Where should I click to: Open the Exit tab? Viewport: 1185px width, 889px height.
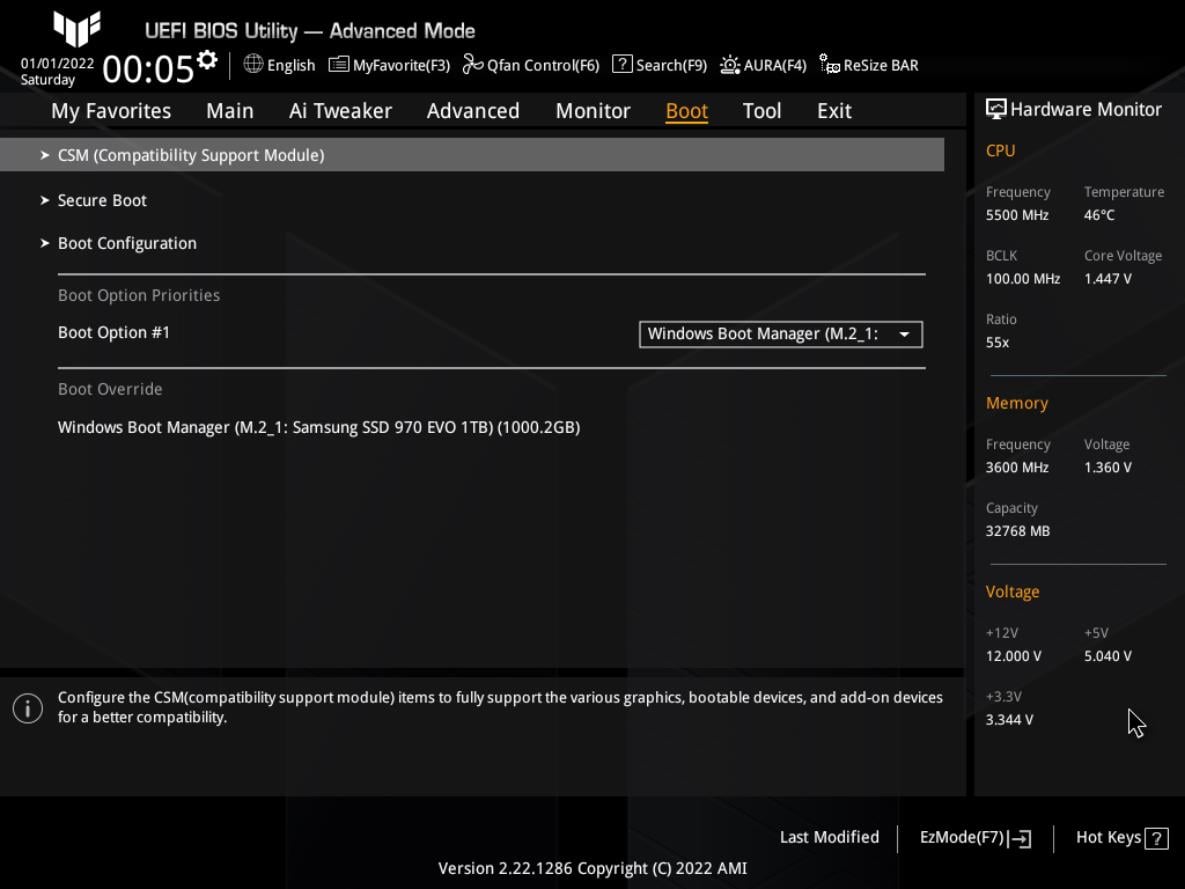coord(834,111)
